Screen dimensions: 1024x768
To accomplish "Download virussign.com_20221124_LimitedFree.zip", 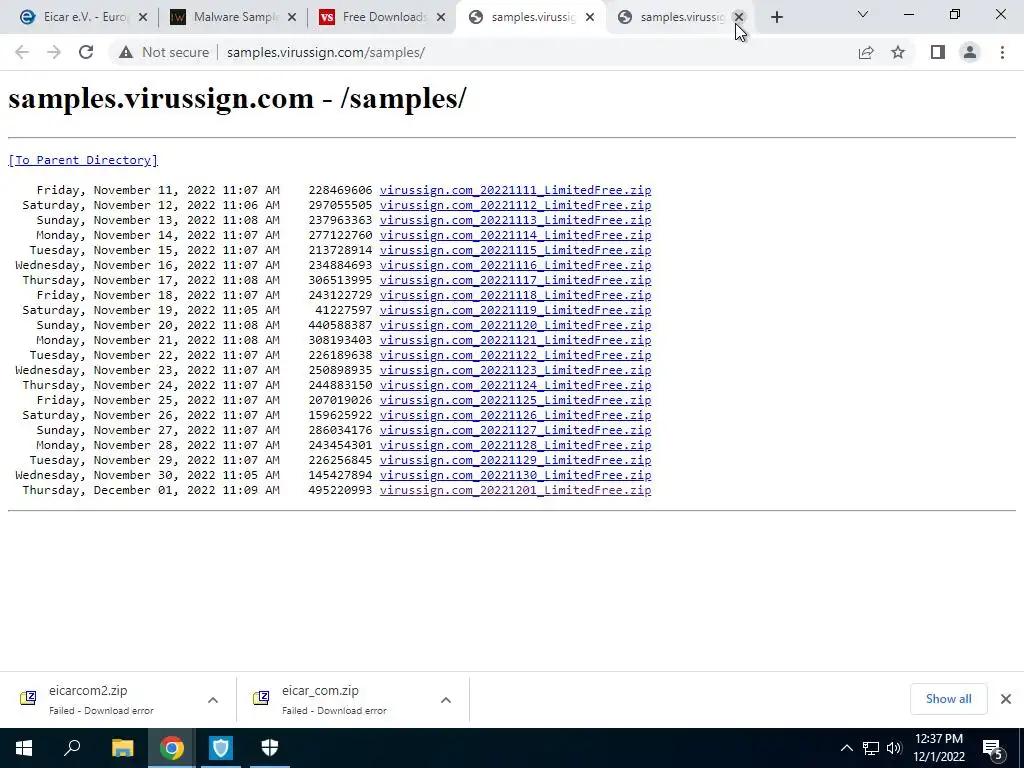I will click(x=515, y=385).
